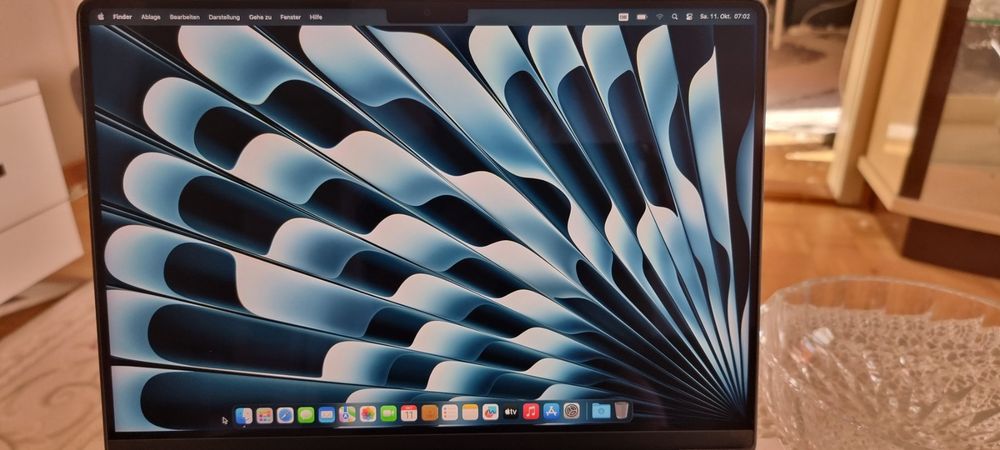
Task: Launch Safari from the Dock
Action: tap(285, 414)
